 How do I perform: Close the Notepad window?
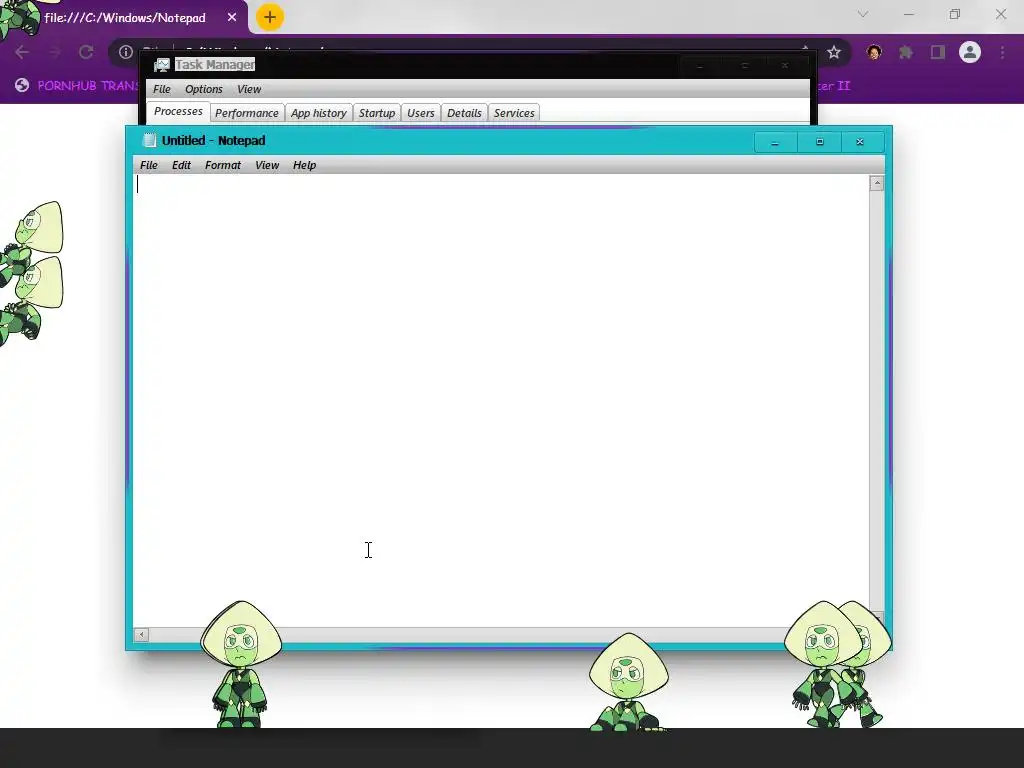[x=860, y=142]
